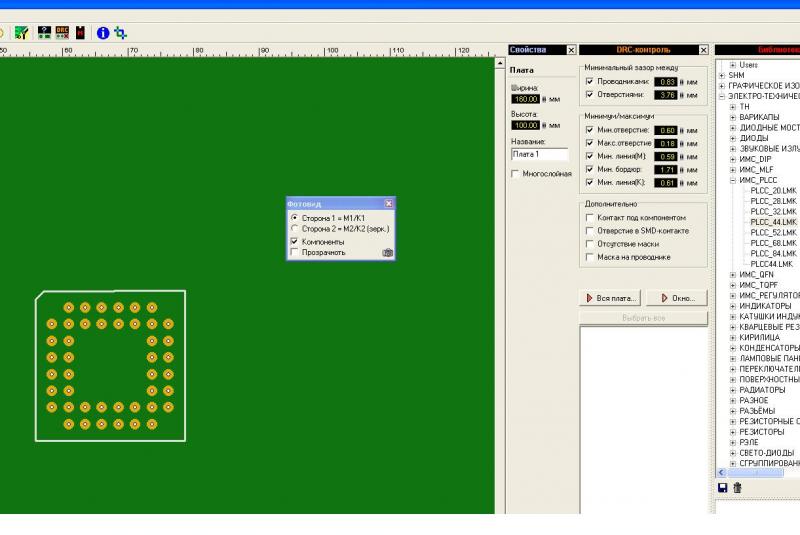Click the save floppy icon below library
Image resolution: width=800 pixels, height=535 pixels.
tap(723, 487)
